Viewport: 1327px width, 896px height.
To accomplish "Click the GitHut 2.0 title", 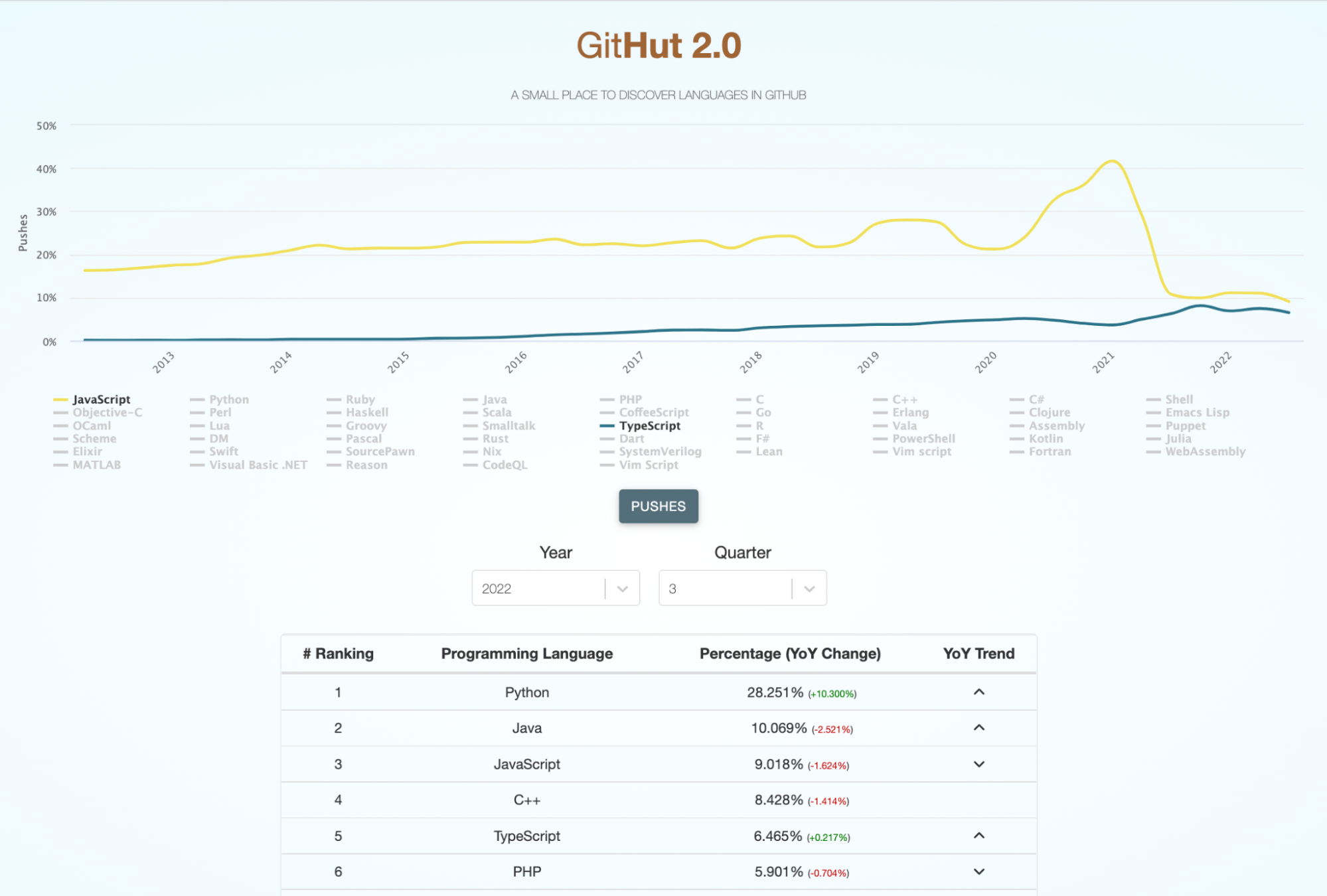I will (x=659, y=46).
